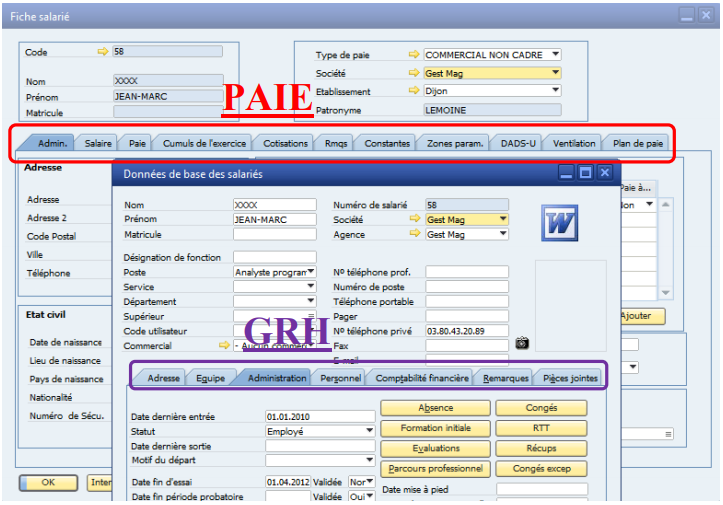Select the Remarques tab
Screen dimensions: 723x505
point(505,378)
